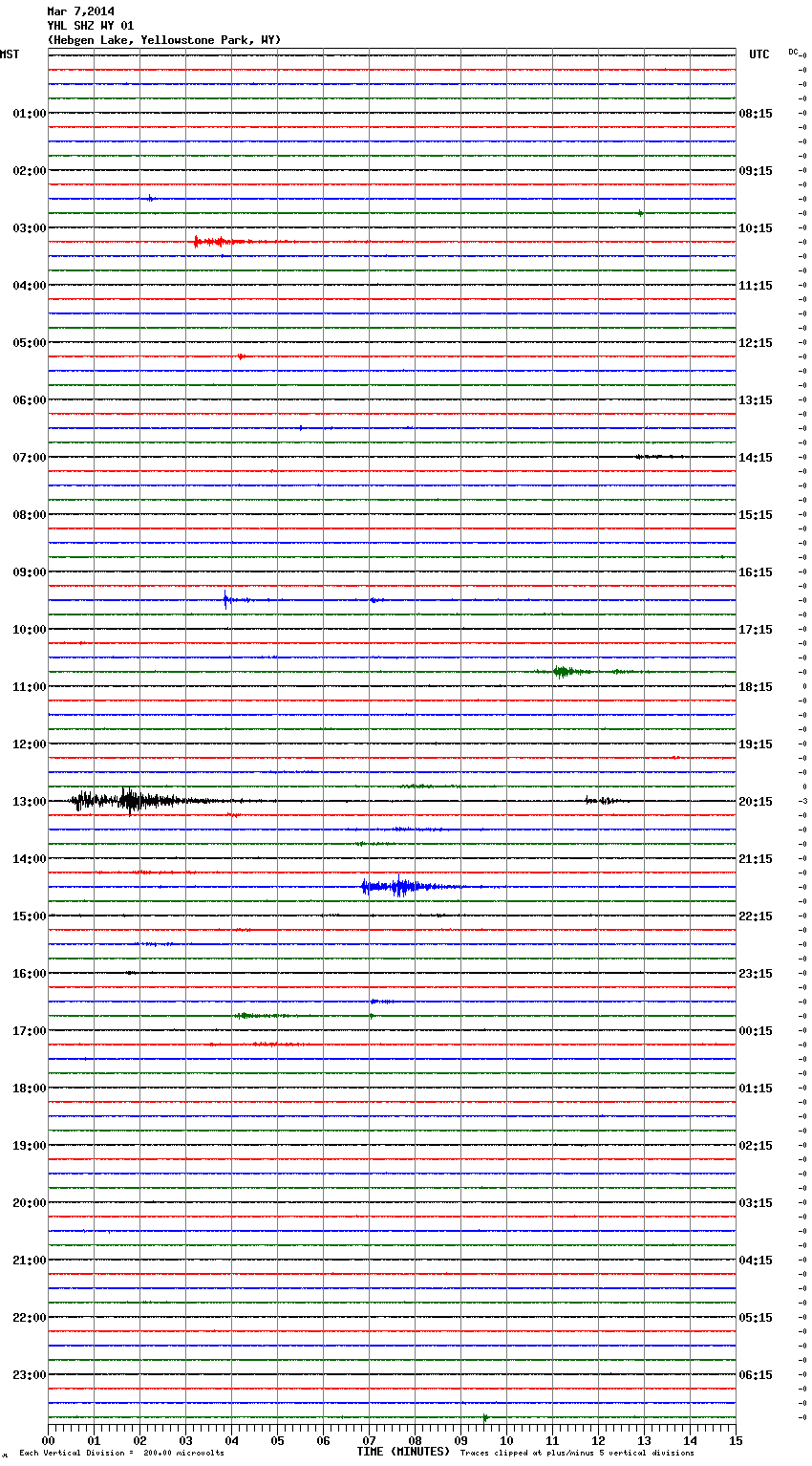Select the 20:00 MST row label
This screenshot has height=1466, width=812.
point(30,1203)
